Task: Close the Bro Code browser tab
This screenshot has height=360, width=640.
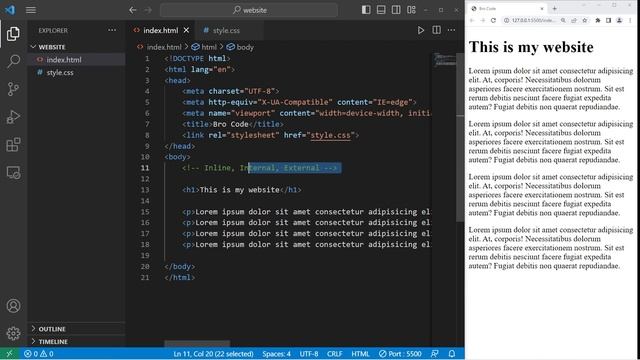Action: pyautogui.click(x=542, y=9)
